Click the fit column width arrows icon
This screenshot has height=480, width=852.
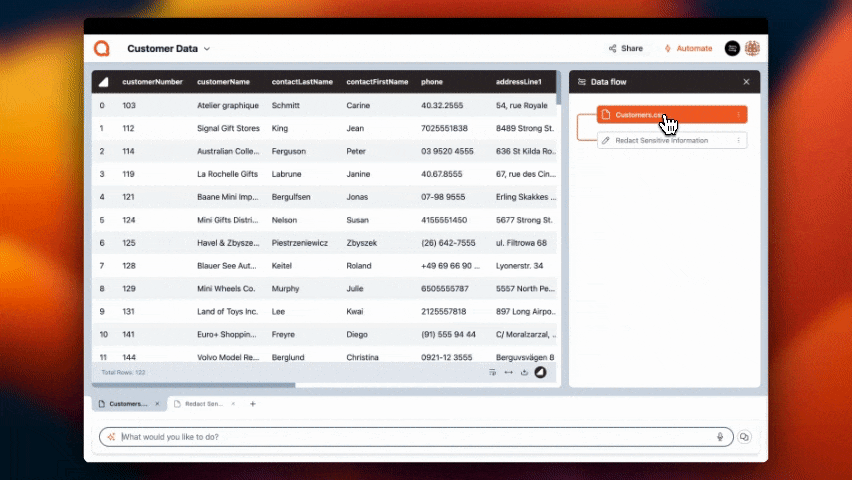tap(508, 372)
